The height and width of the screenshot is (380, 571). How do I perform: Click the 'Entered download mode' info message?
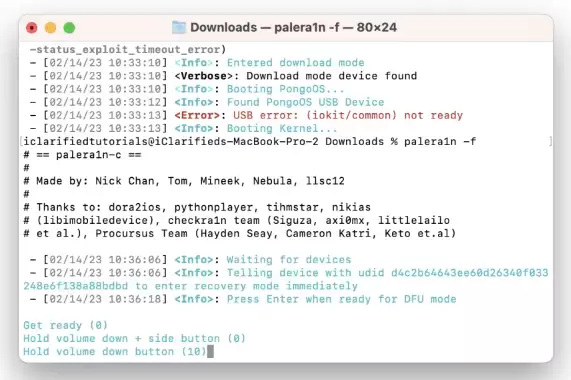click(295, 63)
